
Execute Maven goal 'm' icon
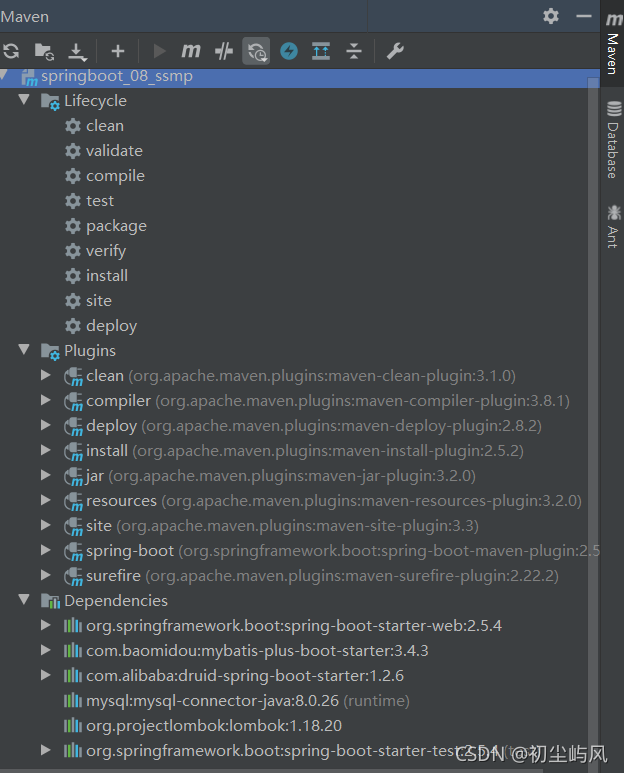pyautogui.click(x=191, y=50)
